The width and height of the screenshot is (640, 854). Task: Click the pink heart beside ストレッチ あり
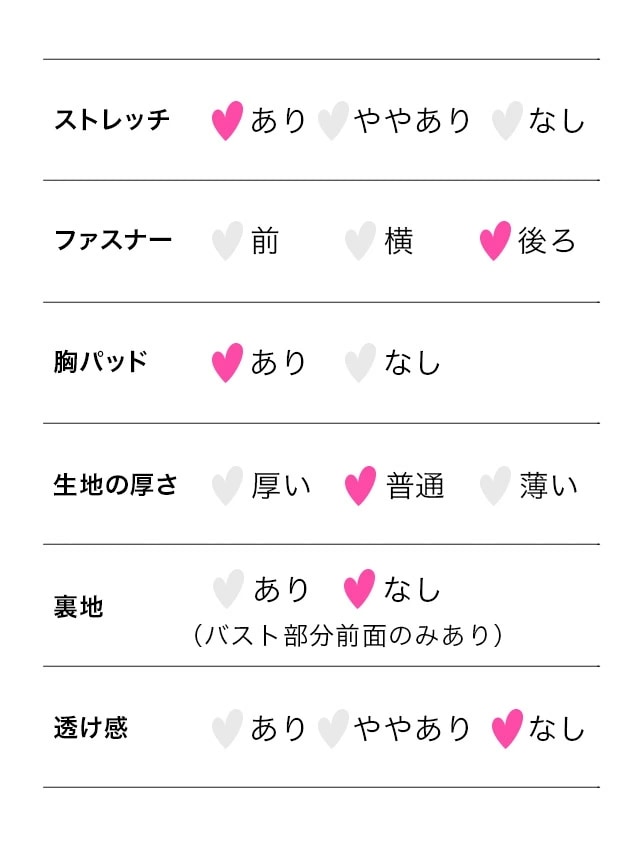pos(227,120)
